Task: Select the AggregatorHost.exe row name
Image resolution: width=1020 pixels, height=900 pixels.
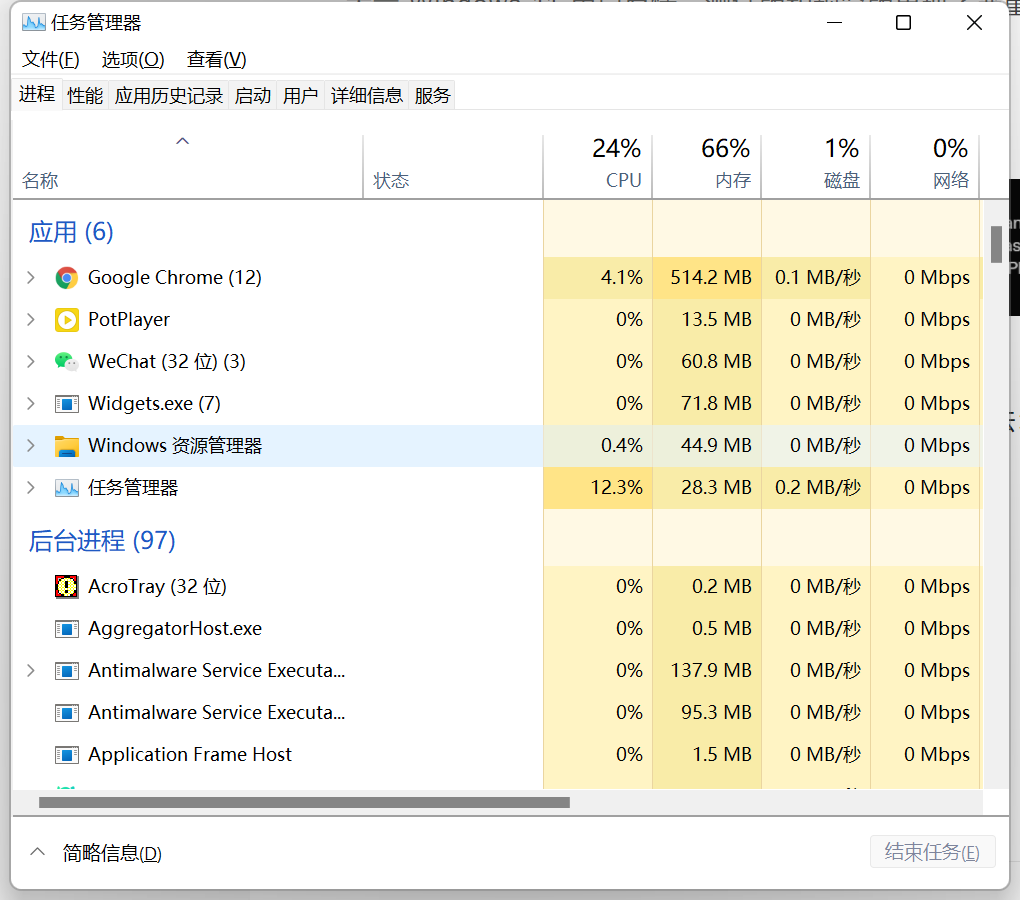Action: pyautogui.click(x=175, y=629)
